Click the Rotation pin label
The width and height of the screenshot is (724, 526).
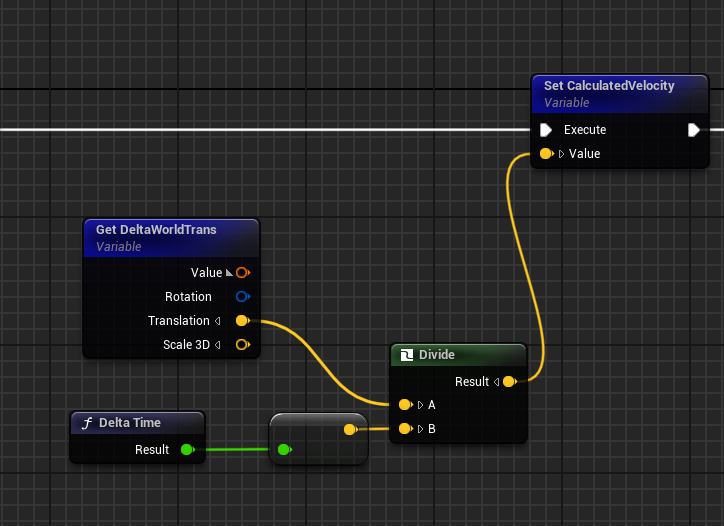tap(188, 296)
